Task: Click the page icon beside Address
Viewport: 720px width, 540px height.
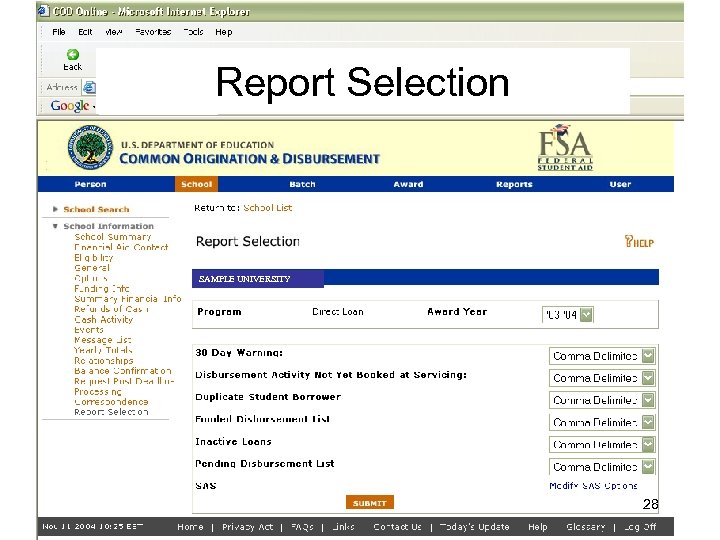Action: coord(89,87)
